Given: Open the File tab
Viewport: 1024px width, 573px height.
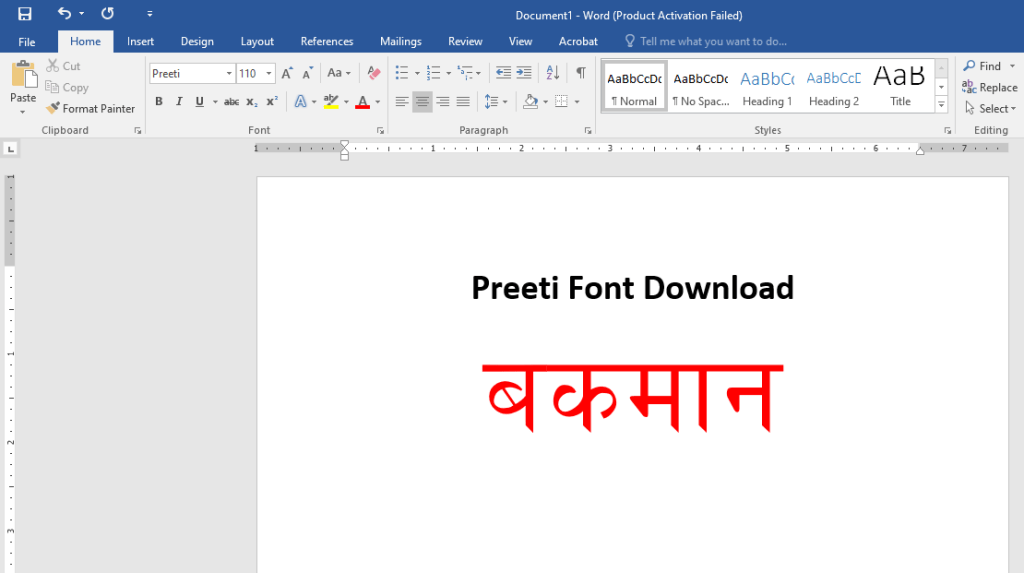Looking at the screenshot, I should pos(27,42).
